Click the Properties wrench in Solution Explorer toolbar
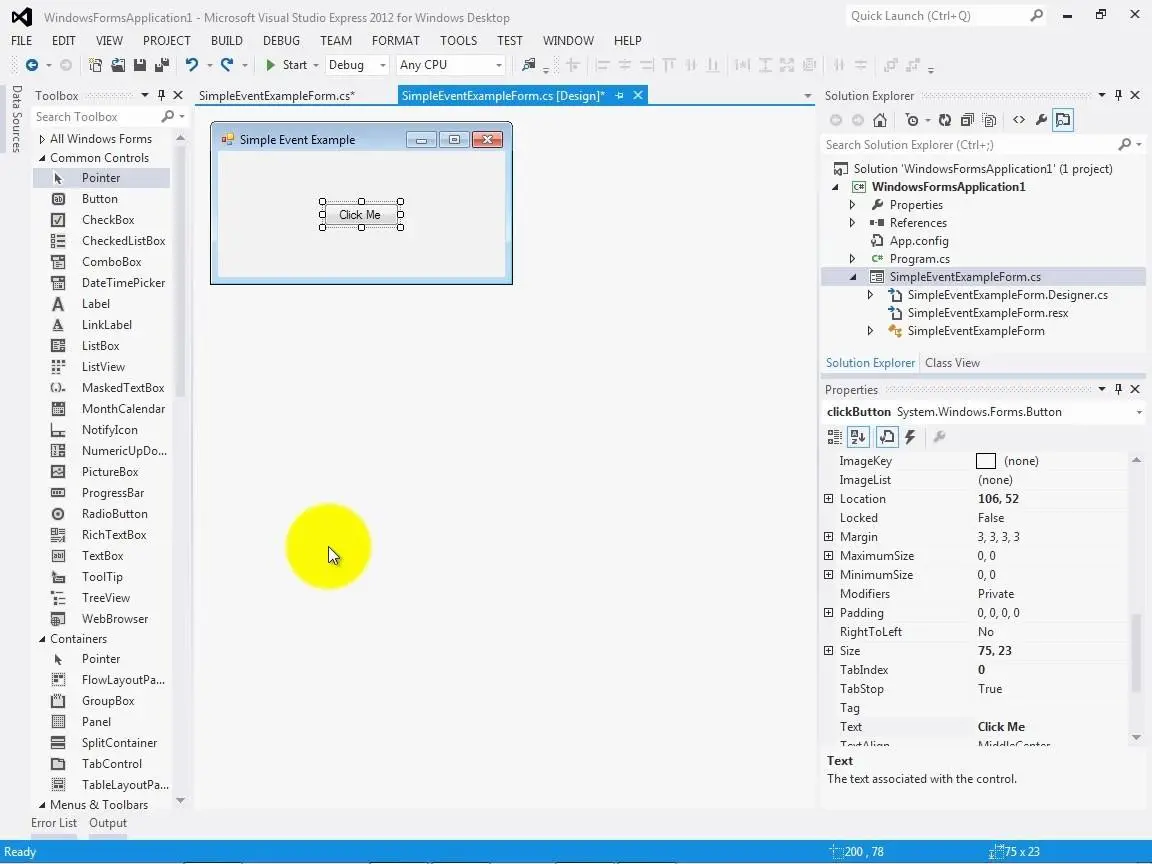Screen dimensions: 1152x864 [x=1041, y=120]
